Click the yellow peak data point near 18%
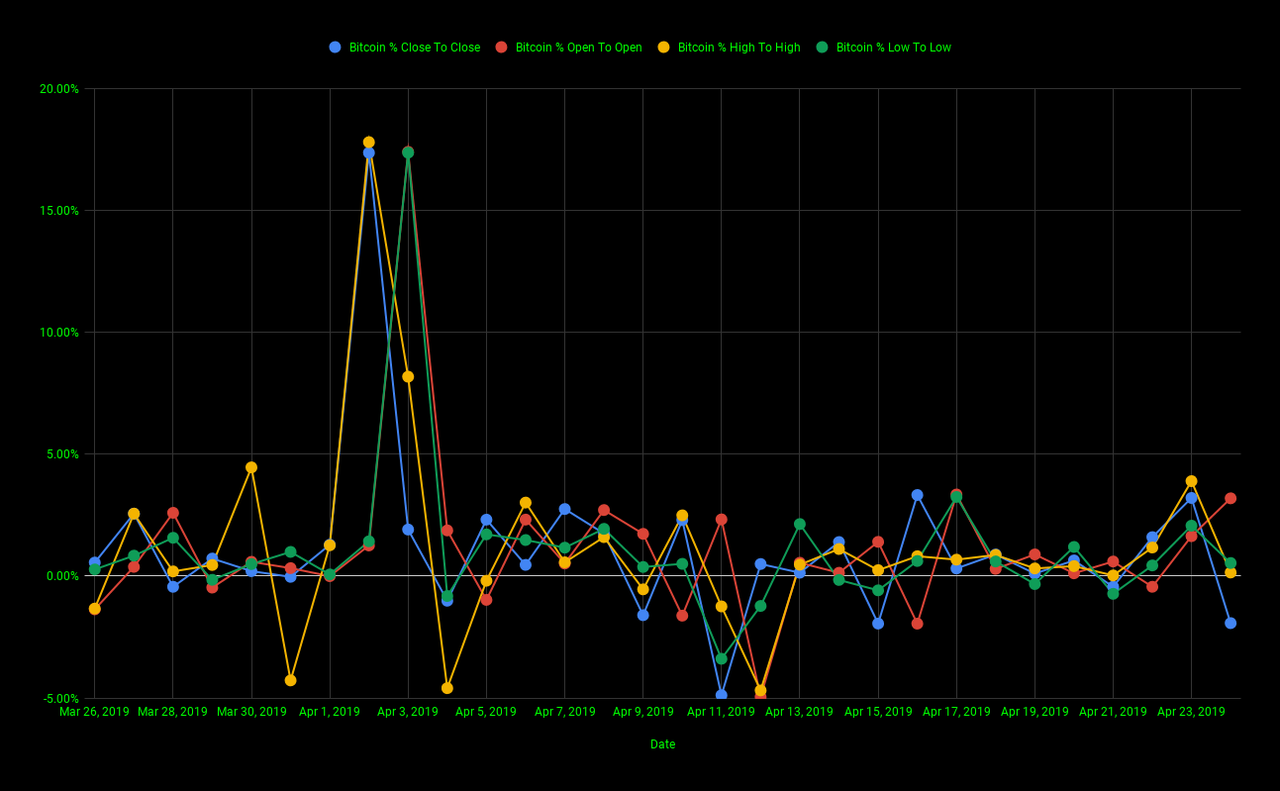The width and height of the screenshot is (1280, 791). 369,142
